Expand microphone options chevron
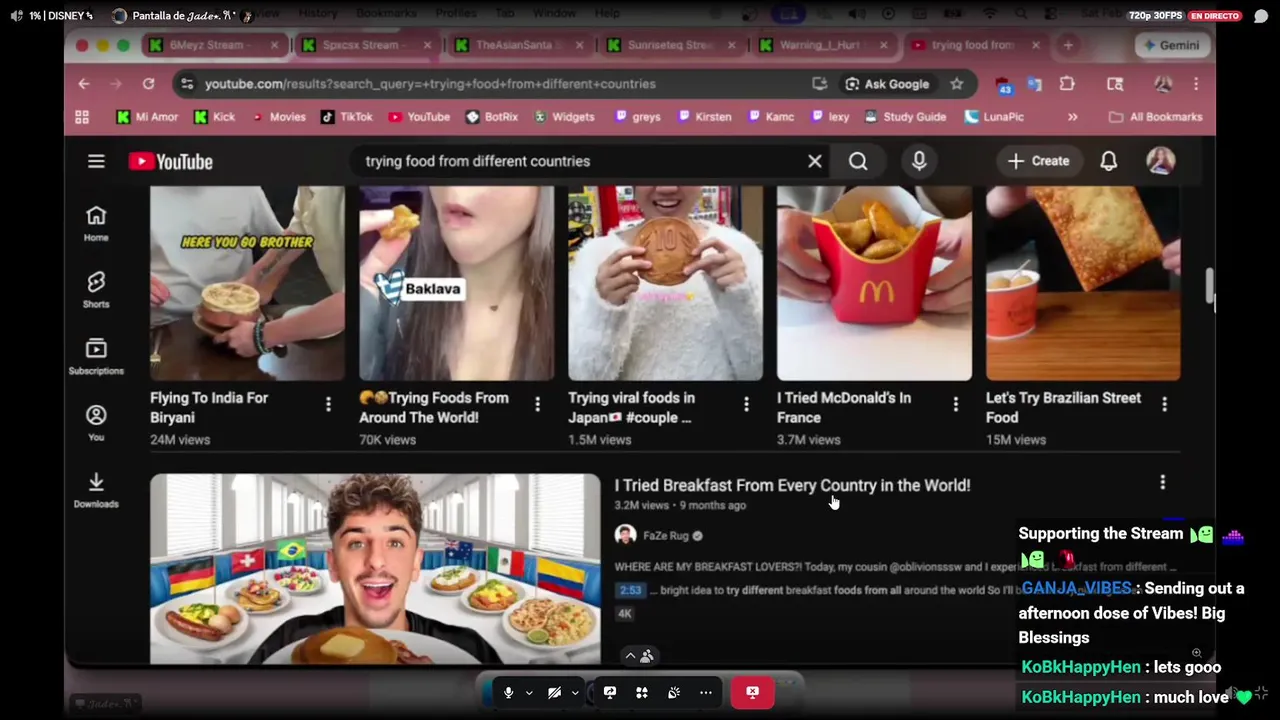The height and width of the screenshot is (720, 1280). pos(529,693)
